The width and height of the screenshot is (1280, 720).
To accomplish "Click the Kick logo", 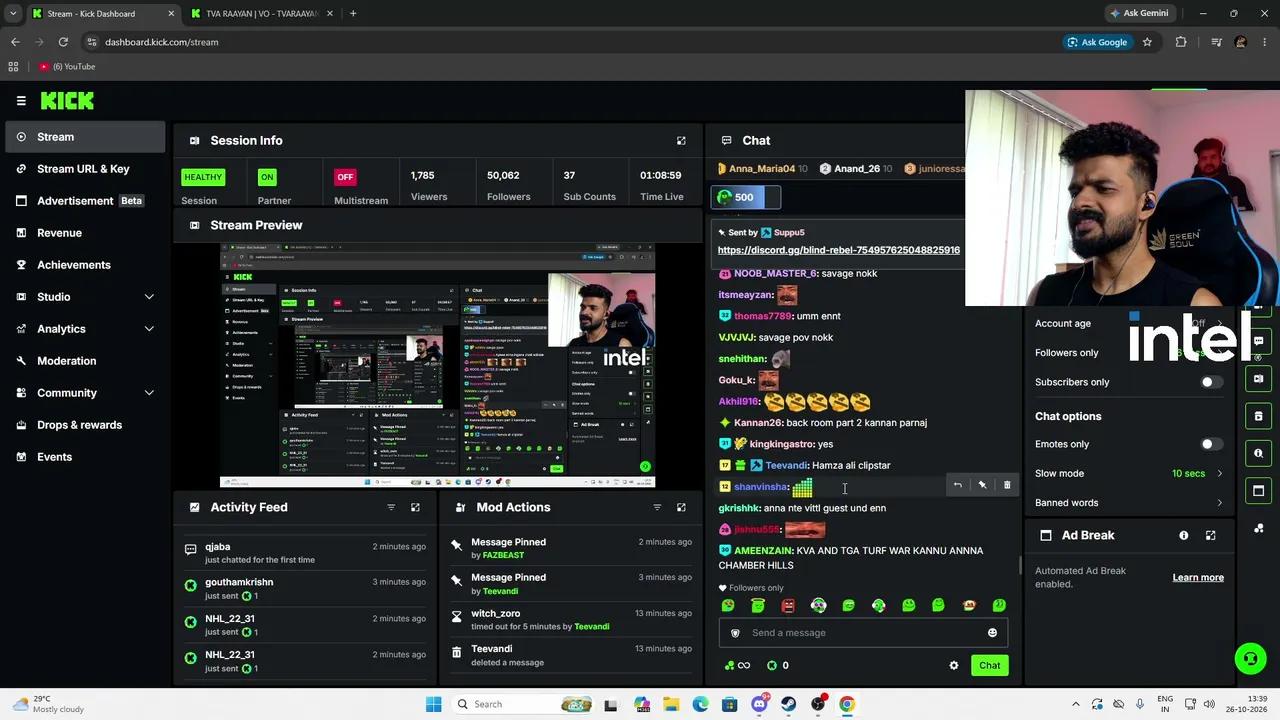I will [x=67, y=101].
